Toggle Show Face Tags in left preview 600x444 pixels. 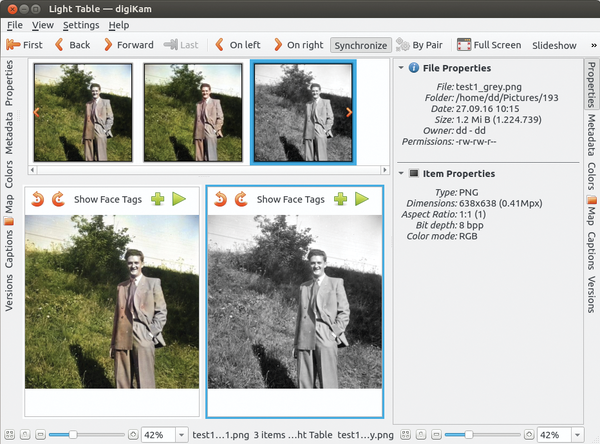click(108, 199)
